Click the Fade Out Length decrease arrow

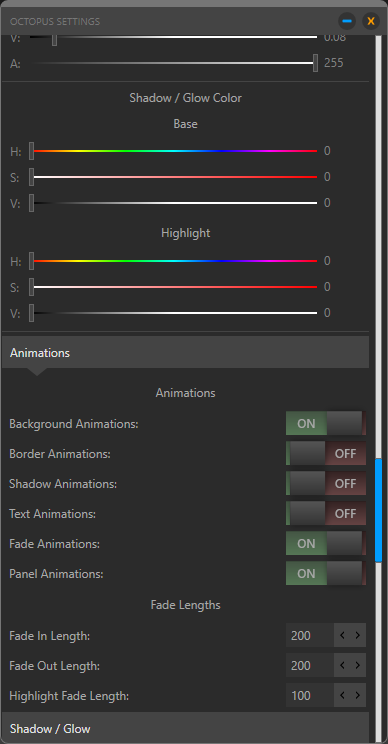(342, 666)
